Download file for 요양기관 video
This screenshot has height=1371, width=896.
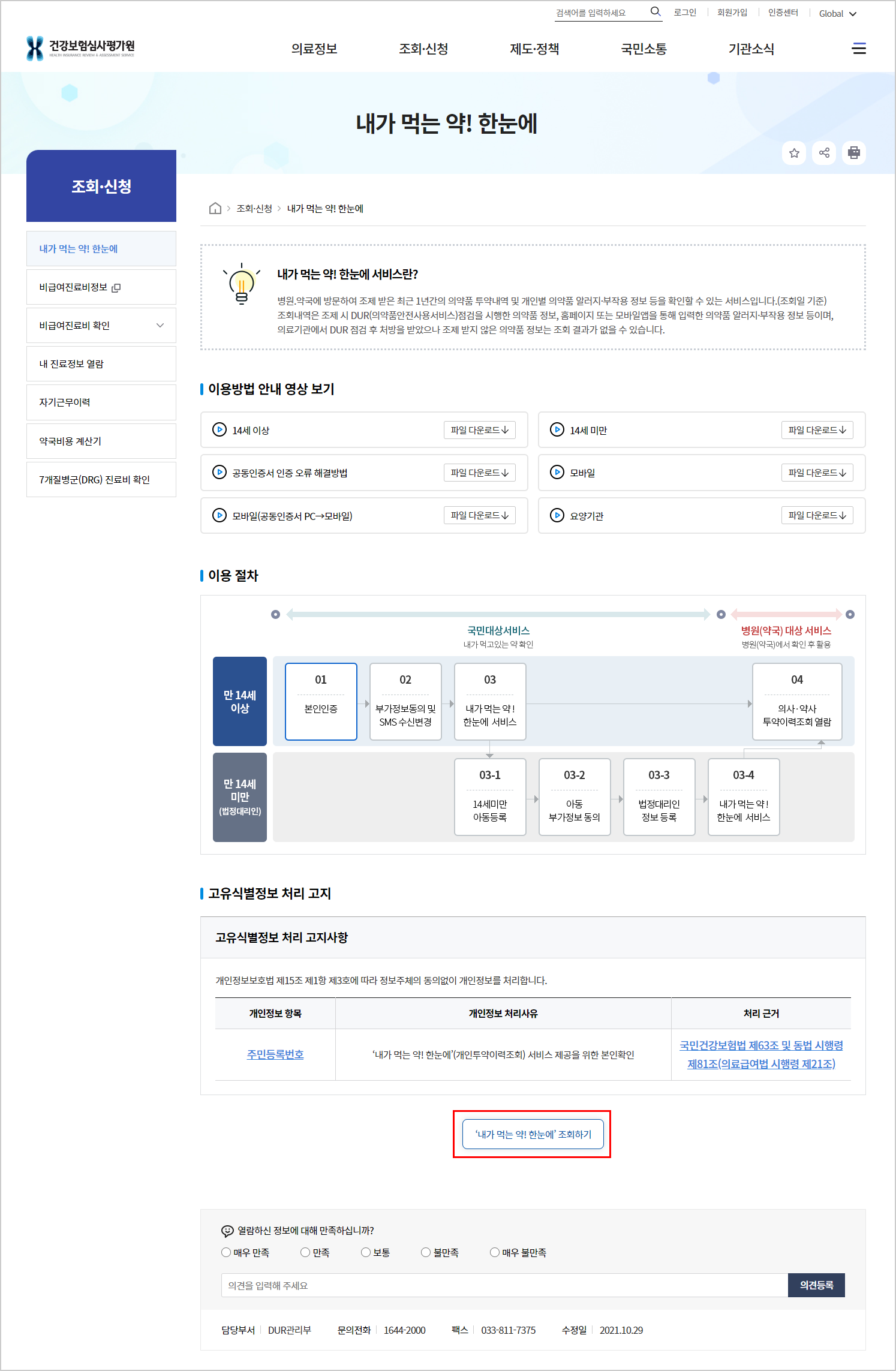[817, 515]
